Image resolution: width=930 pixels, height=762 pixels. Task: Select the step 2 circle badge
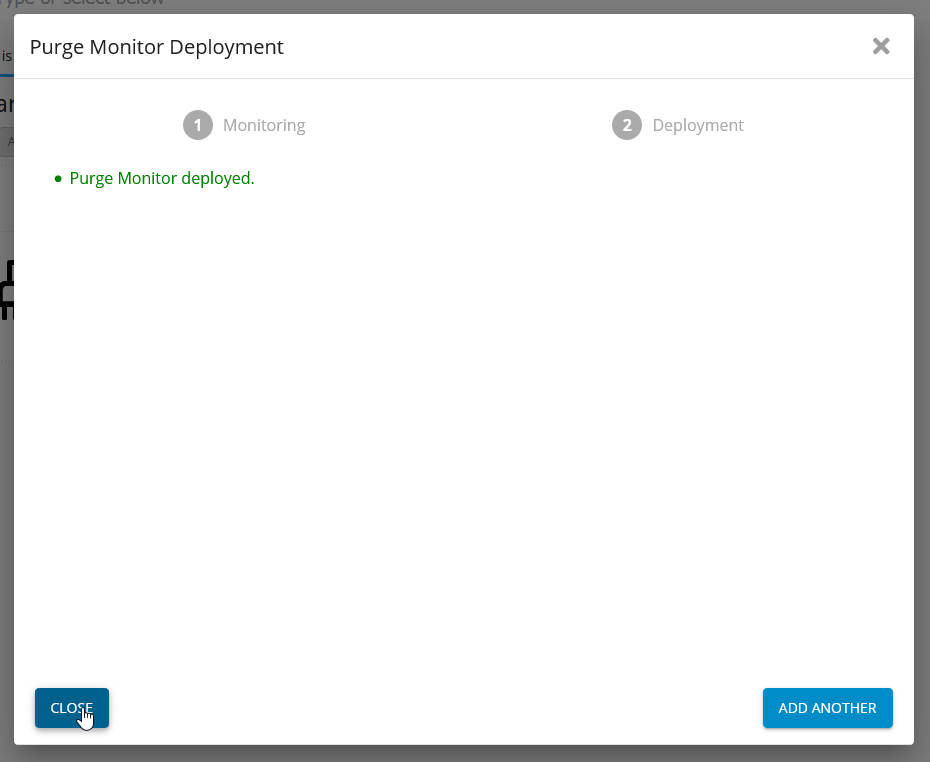[x=627, y=125]
